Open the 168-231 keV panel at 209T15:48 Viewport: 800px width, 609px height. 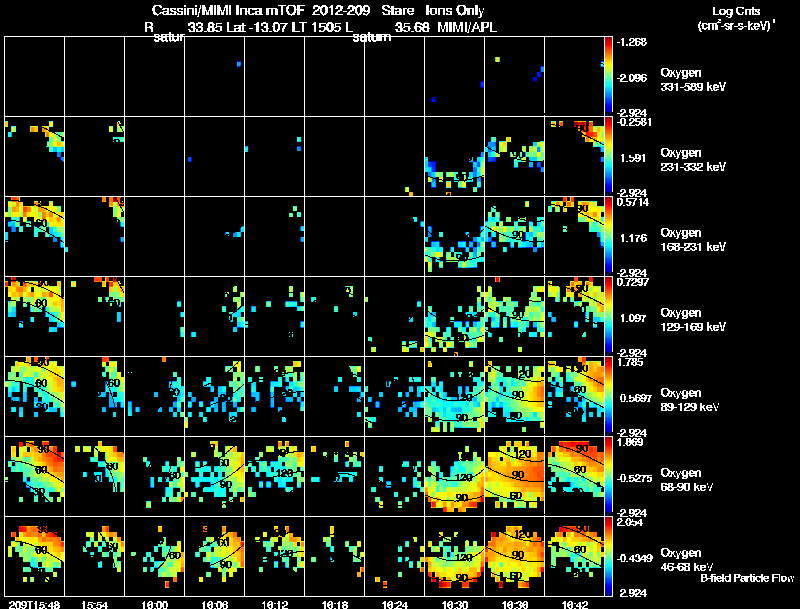click(34, 236)
